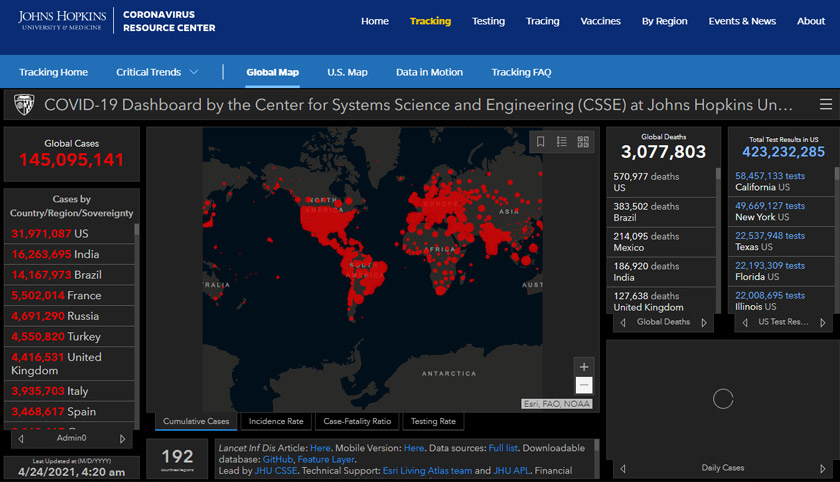Viewport: 840px width, 482px height.
Task: Go to next page after Global Deaths
Action: [x=703, y=323]
